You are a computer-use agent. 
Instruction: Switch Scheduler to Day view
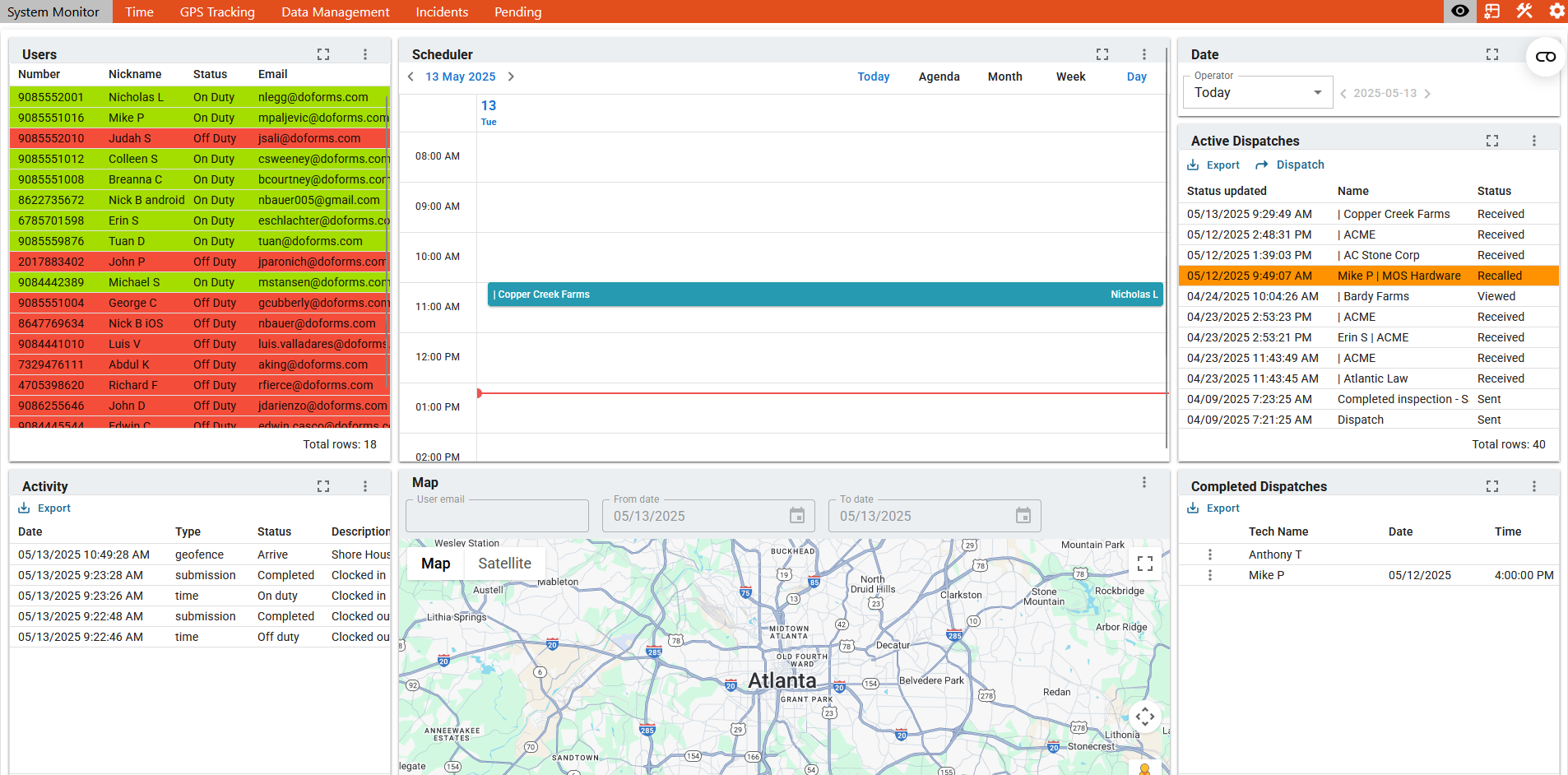tap(1137, 77)
